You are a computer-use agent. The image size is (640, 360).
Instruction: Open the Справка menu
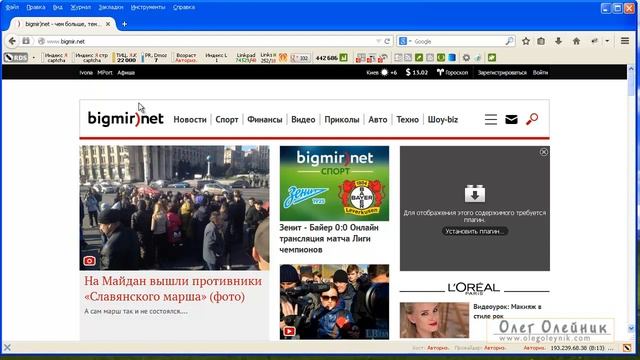tap(184, 7)
